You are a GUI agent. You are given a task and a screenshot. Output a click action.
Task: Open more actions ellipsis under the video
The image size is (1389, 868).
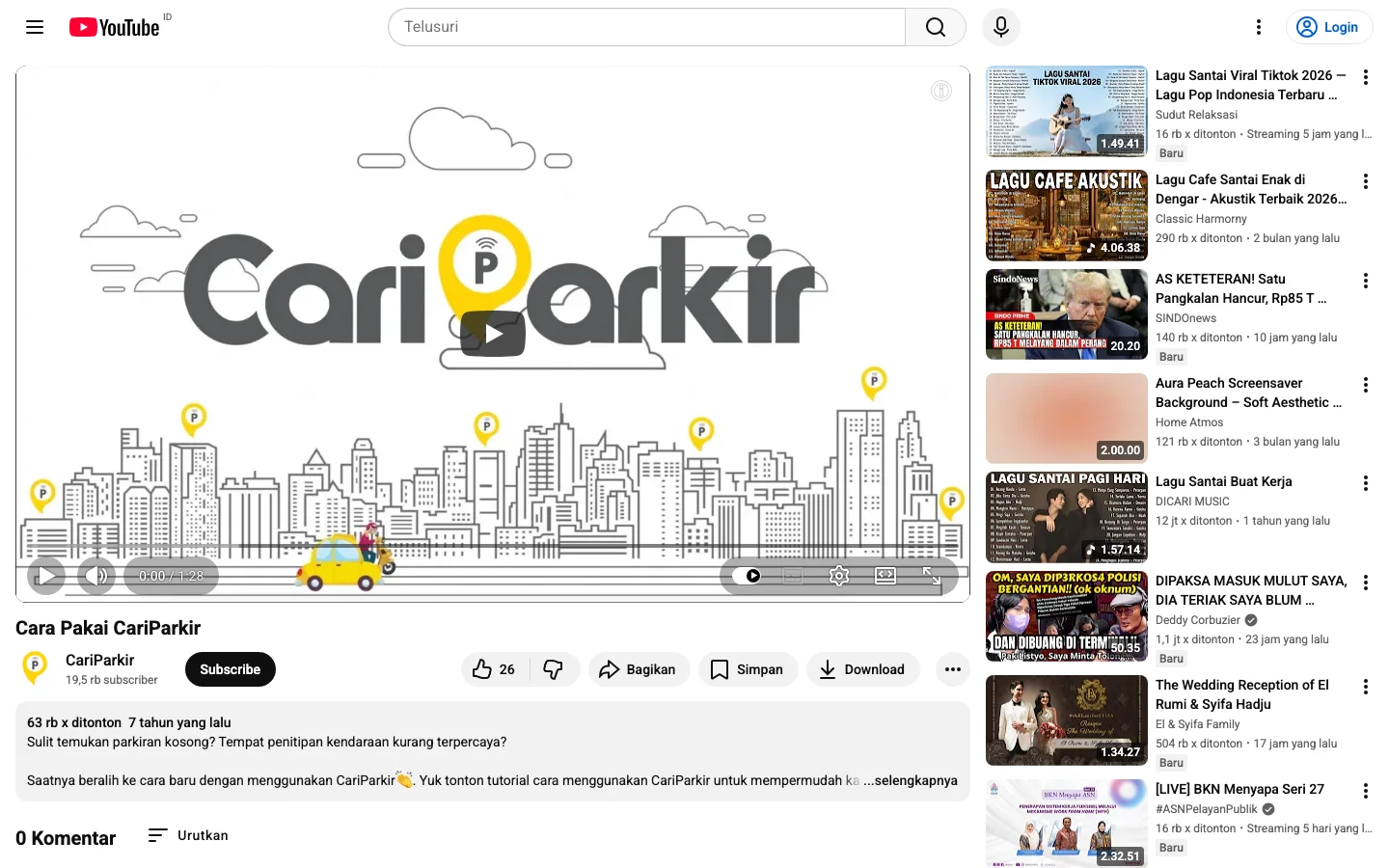click(x=953, y=669)
